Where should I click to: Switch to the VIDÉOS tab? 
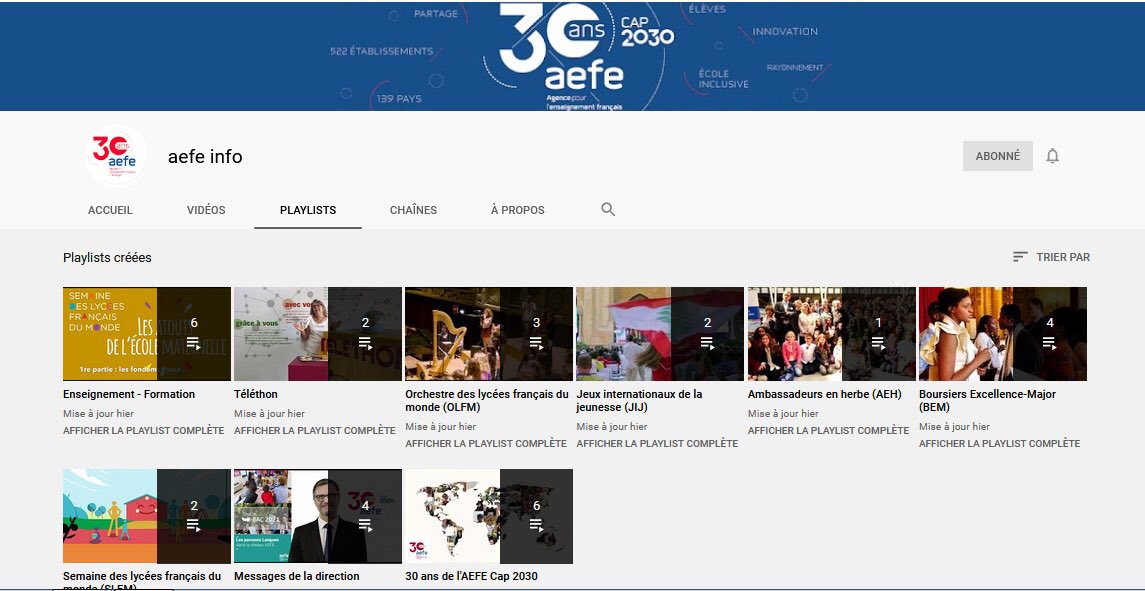pos(206,210)
